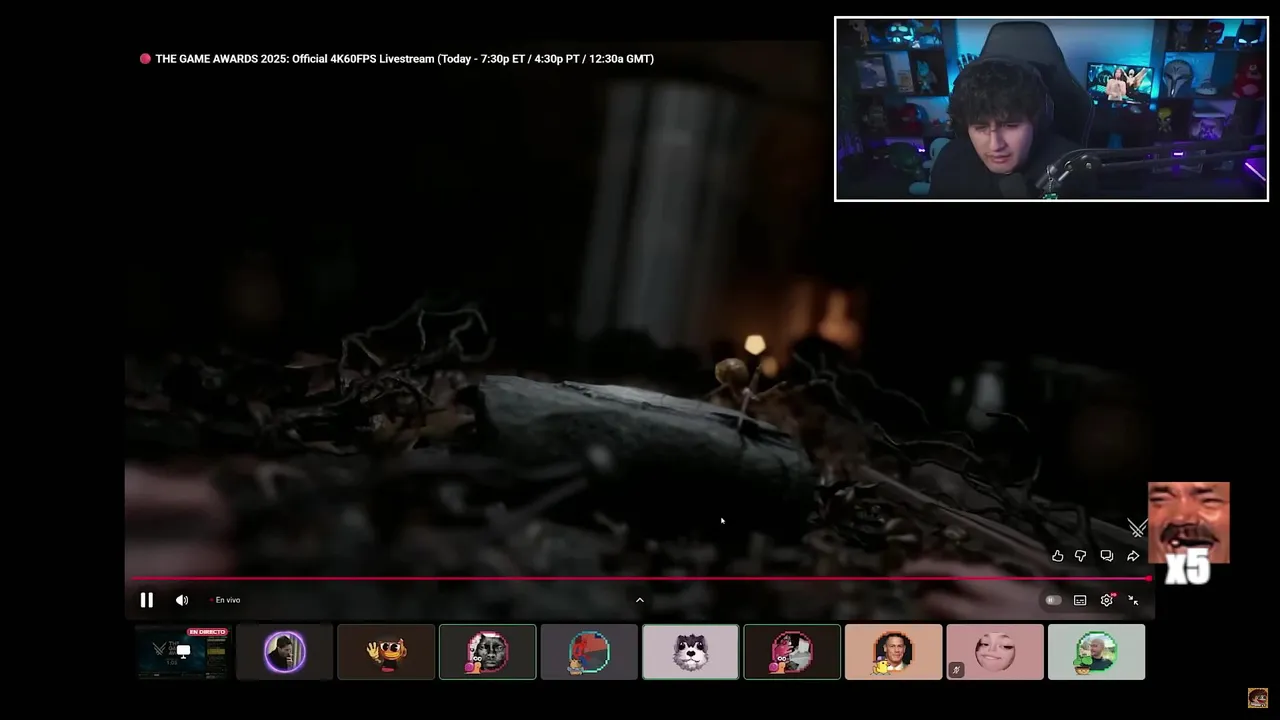Select the green-ring avatar participant tile

(x=1096, y=652)
